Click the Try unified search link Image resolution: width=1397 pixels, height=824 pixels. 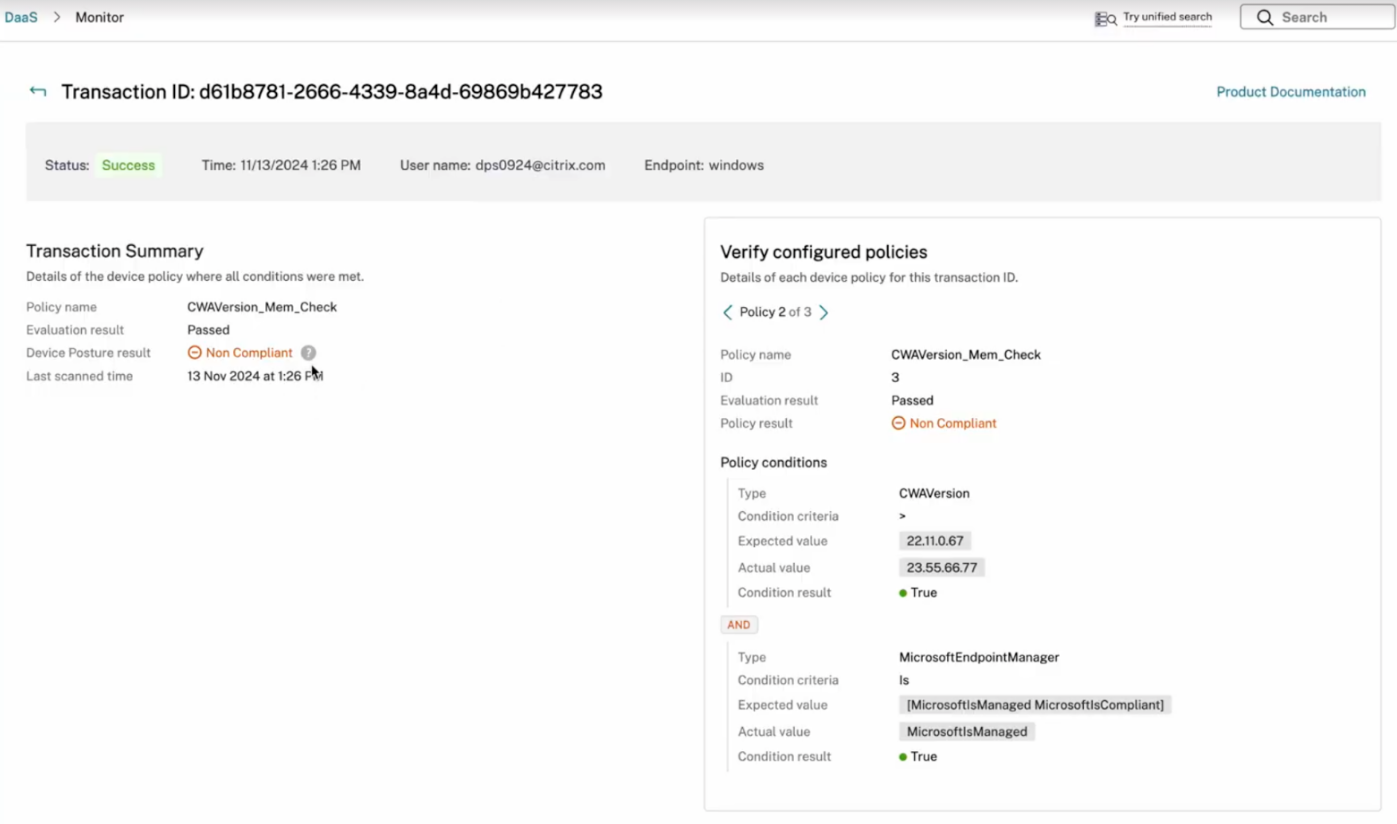[1167, 17]
